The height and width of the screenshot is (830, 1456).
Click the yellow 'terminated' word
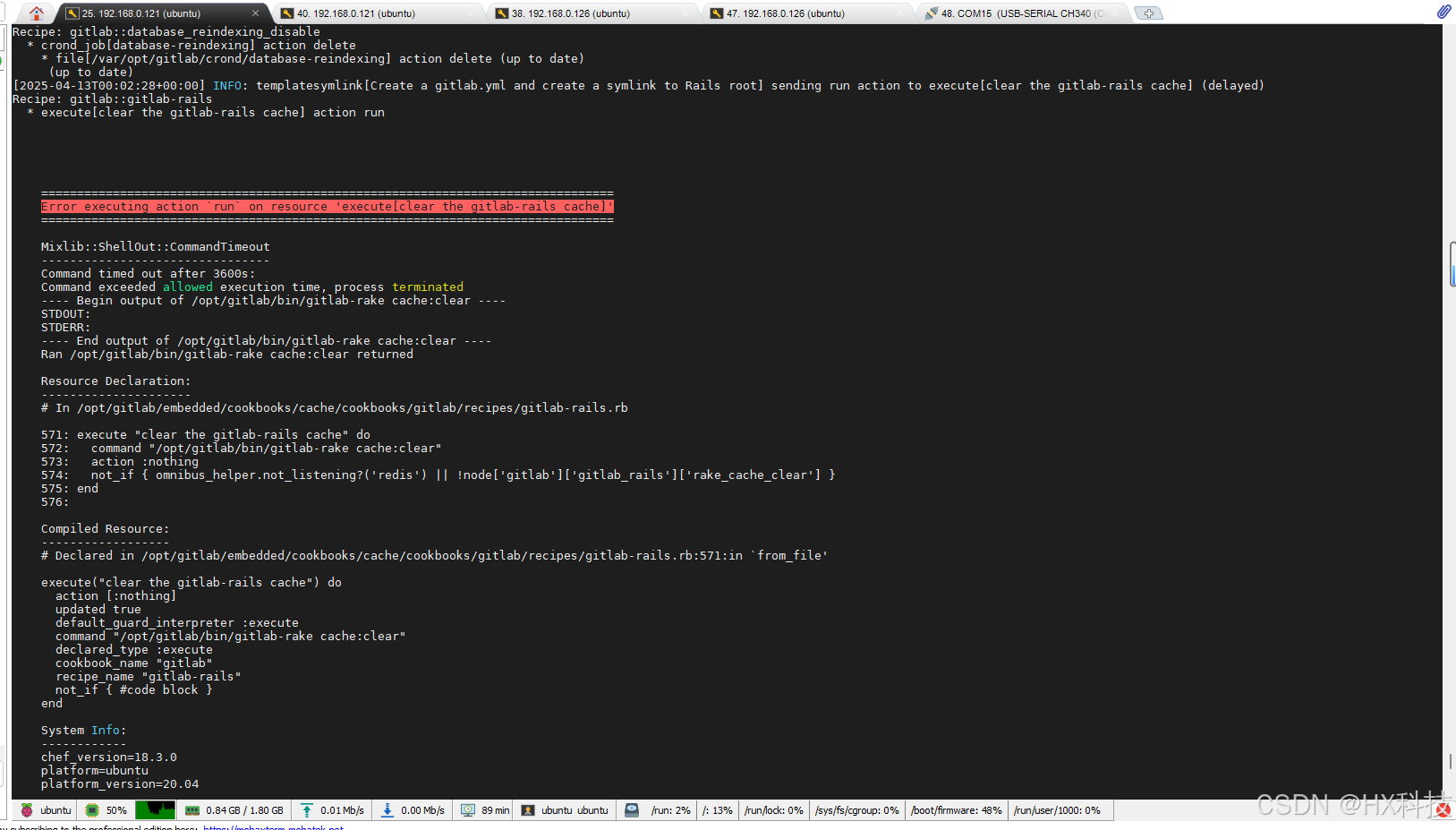(428, 287)
